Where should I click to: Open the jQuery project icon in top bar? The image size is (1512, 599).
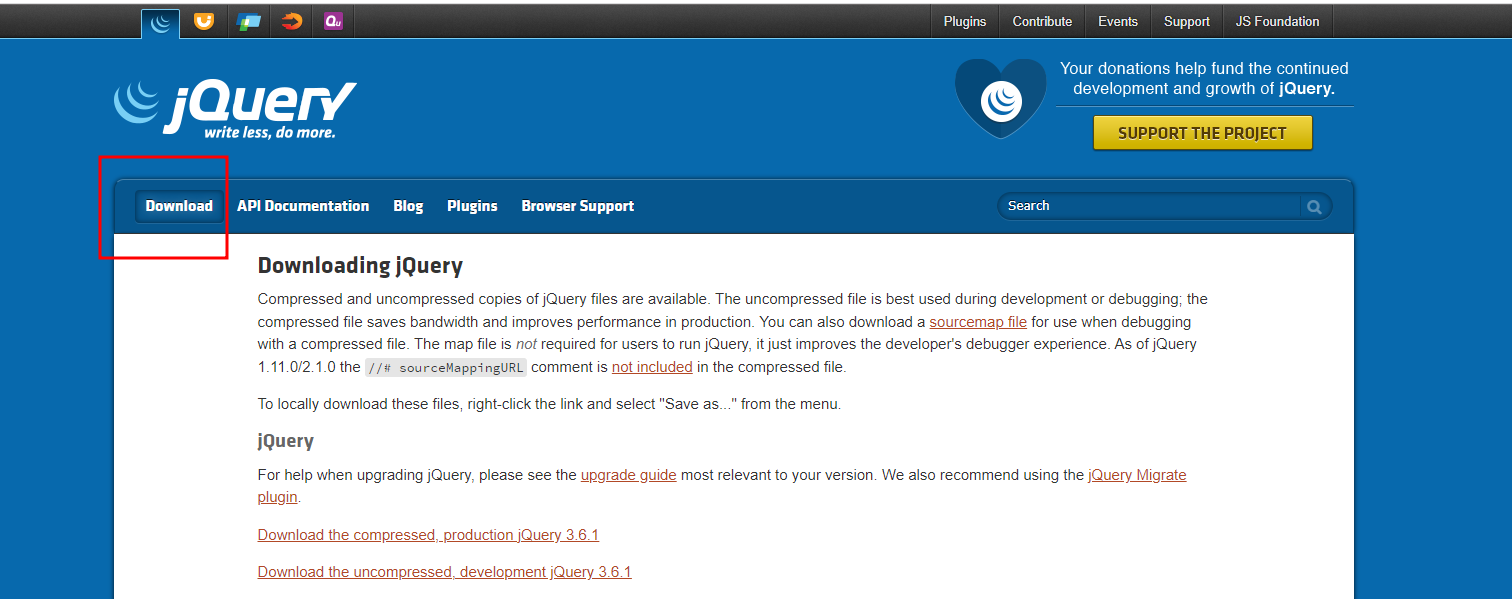coord(160,22)
